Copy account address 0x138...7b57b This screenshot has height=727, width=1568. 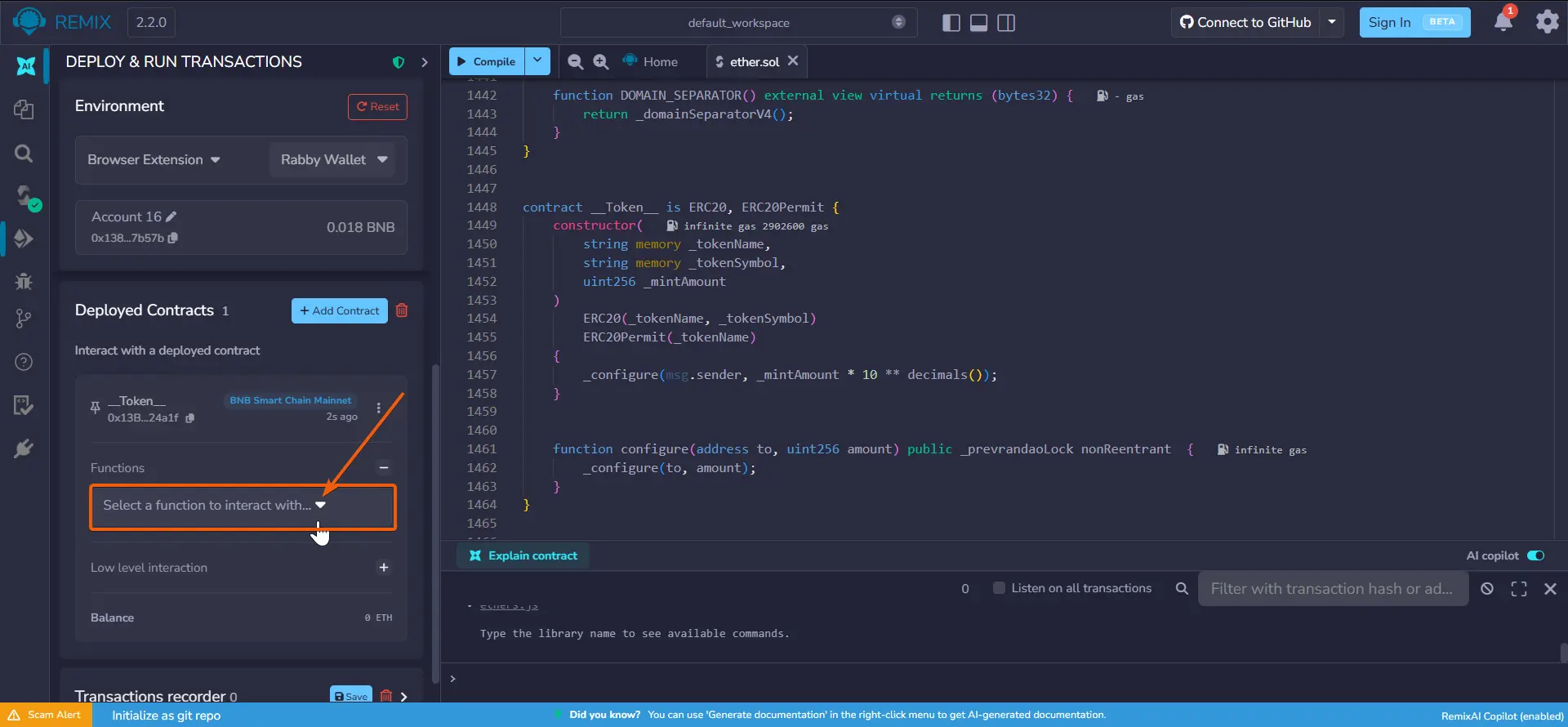coord(173,238)
